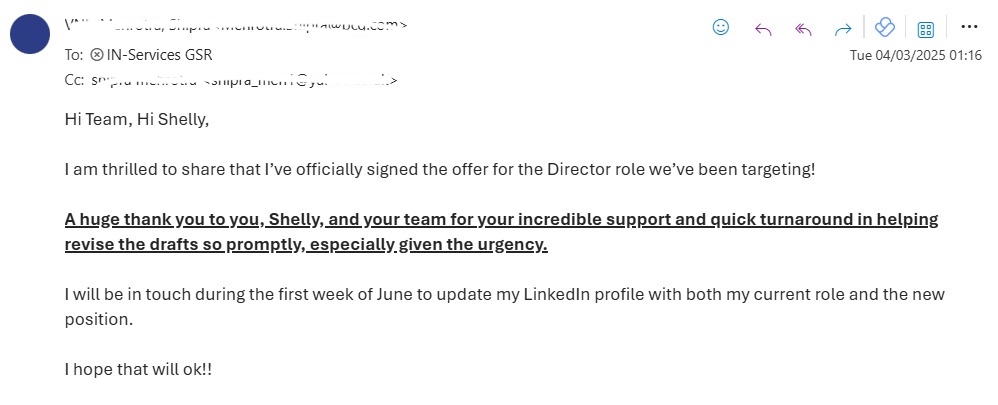998x405 pixels.
Task: Click the bold underlined thank-you paragraph
Action: click(x=501, y=231)
